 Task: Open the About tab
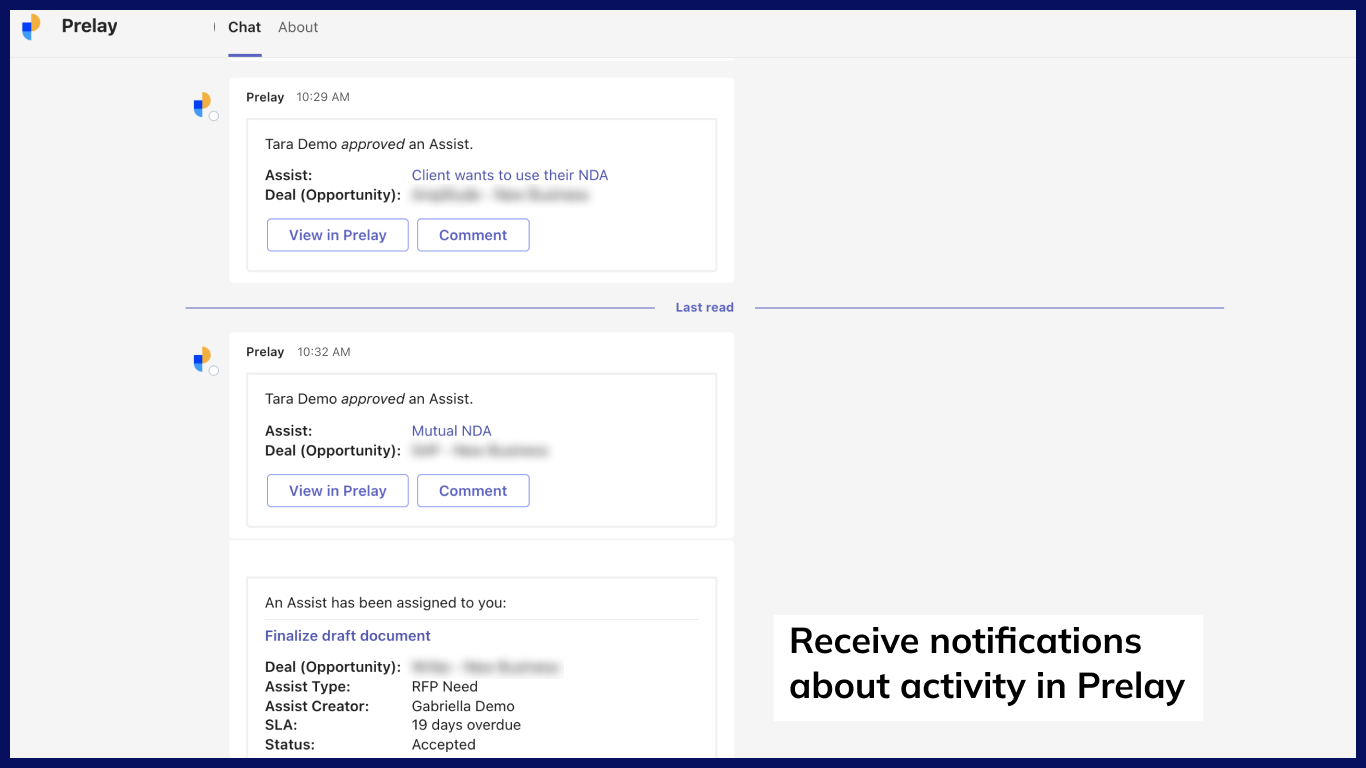pyautogui.click(x=298, y=27)
